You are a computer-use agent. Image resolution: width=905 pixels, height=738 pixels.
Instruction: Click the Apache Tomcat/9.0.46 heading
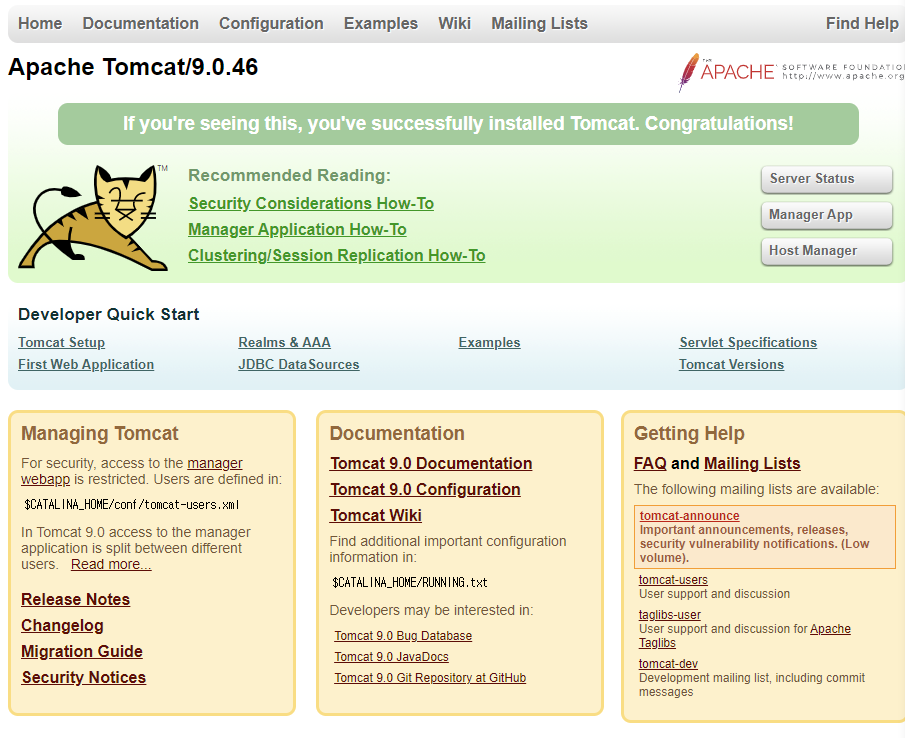[133, 67]
